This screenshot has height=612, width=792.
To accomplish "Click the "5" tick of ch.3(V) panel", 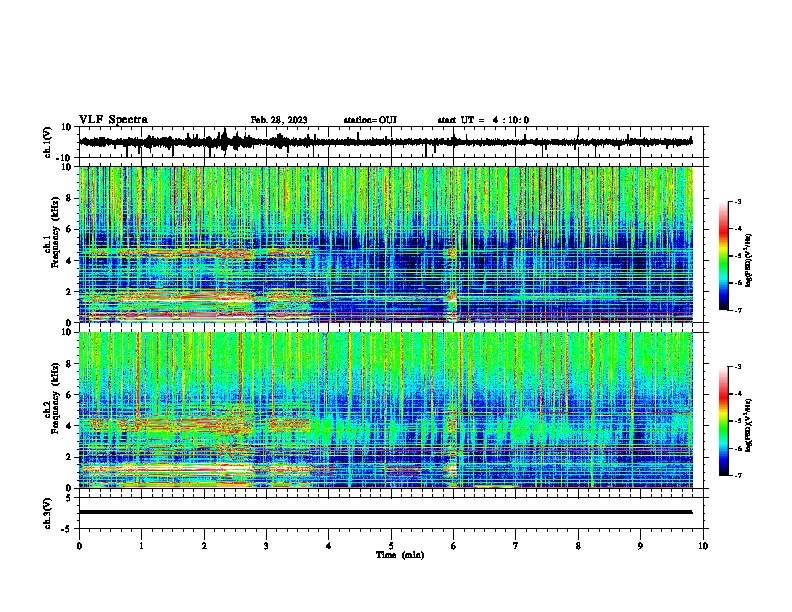I will (x=70, y=498).
